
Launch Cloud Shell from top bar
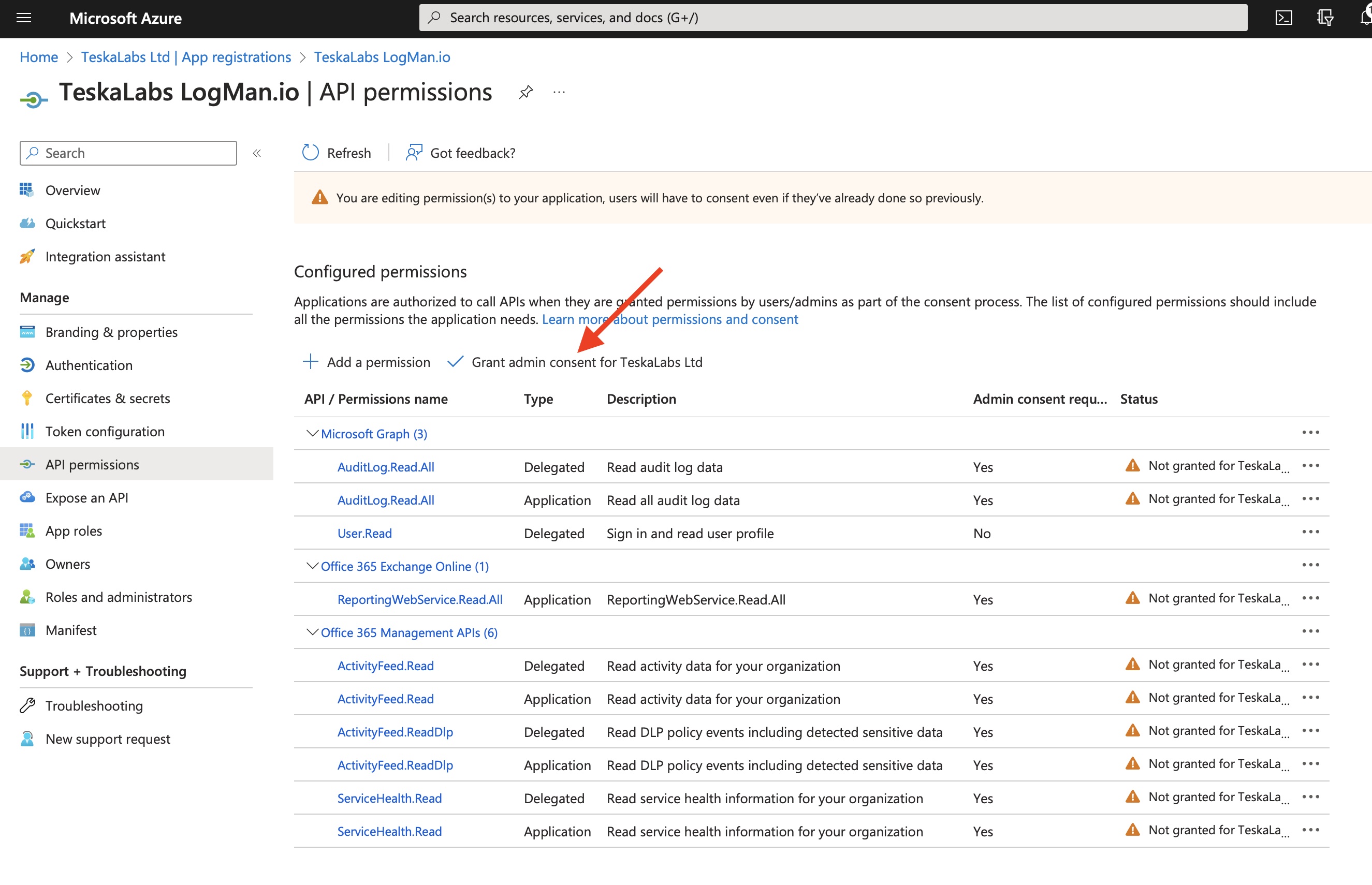coord(1283,18)
